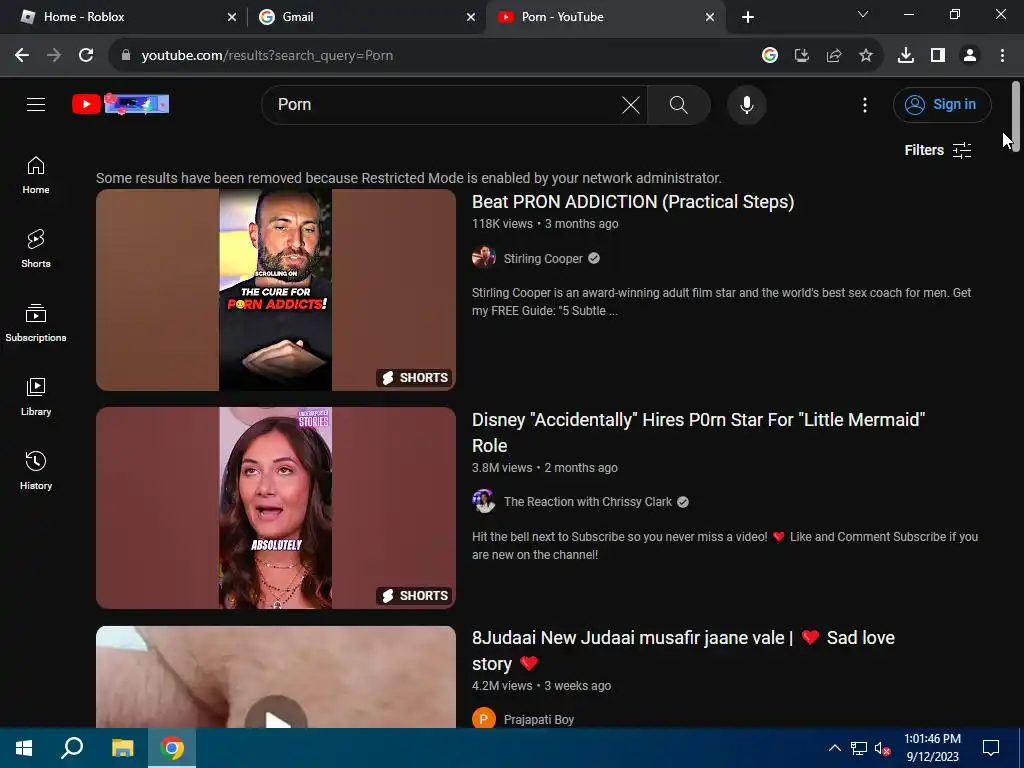Viewport: 1024px width, 768px height.
Task: Show hidden system tray icons
Action: coord(835,748)
